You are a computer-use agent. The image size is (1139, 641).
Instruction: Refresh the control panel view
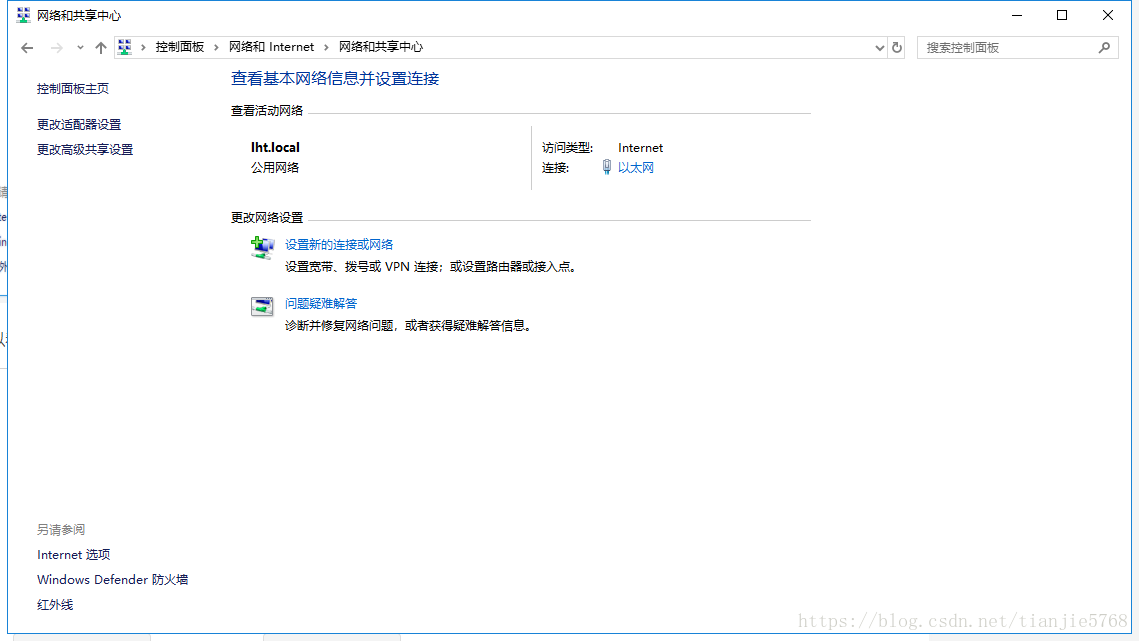pos(897,48)
